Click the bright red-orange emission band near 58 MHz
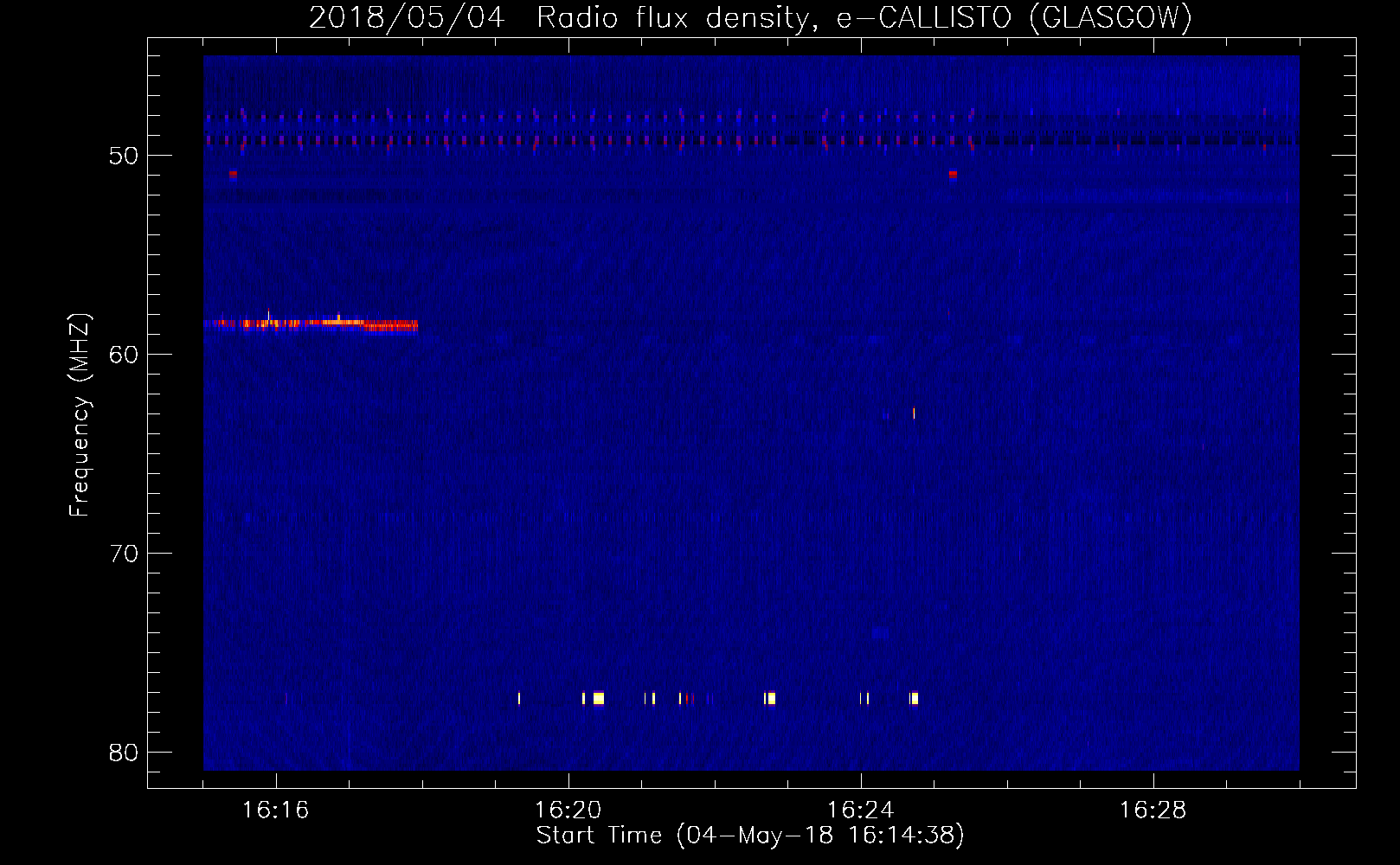1400x865 pixels. (x=311, y=324)
